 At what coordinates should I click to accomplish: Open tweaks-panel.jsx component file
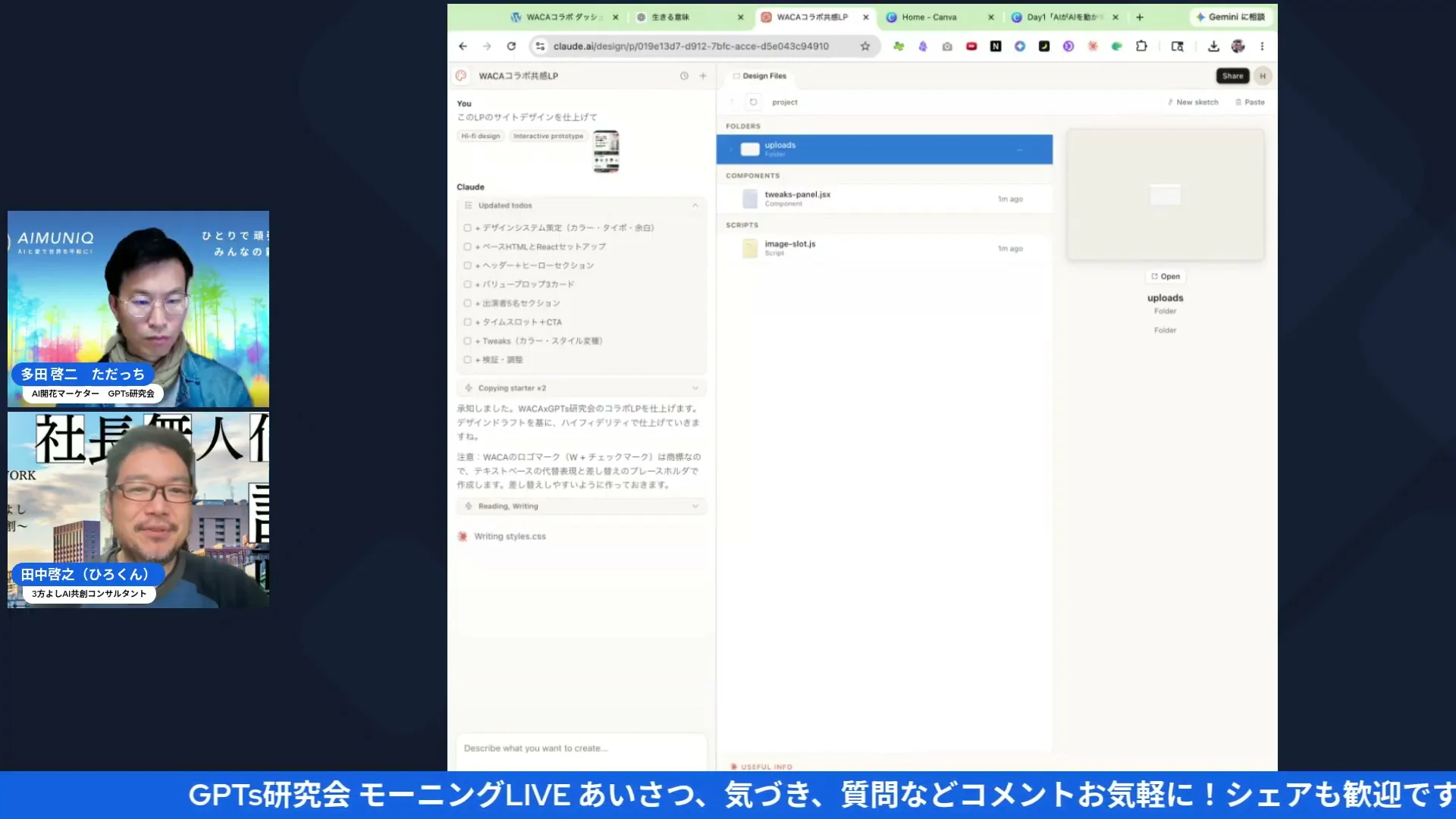click(884, 199)
